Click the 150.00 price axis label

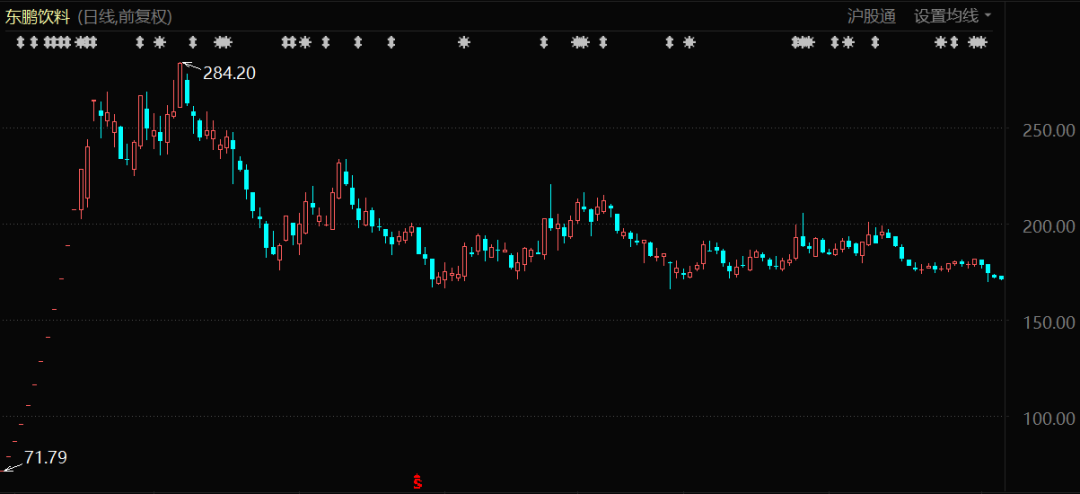[1047, 322]
